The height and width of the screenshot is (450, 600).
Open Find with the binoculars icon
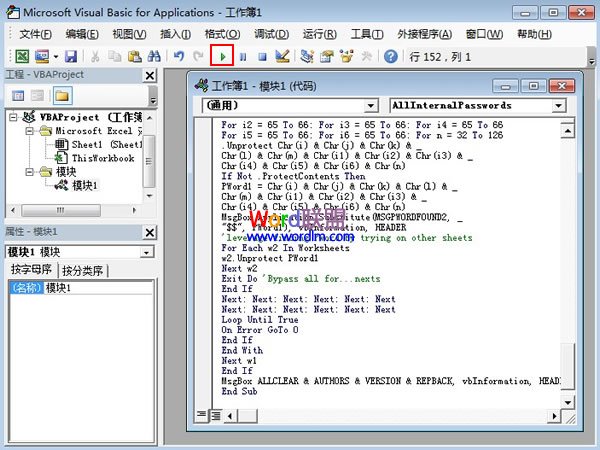(154, 57)
